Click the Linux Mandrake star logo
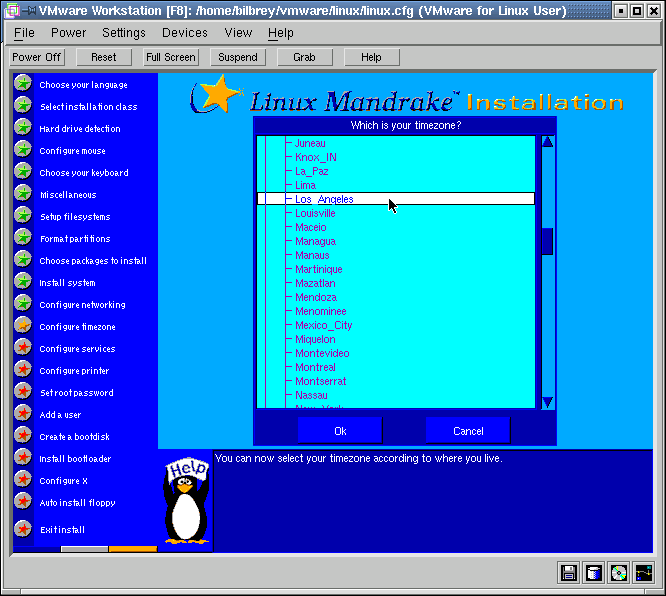The height and width of the screenshot is (596, 666). point(216,95)
